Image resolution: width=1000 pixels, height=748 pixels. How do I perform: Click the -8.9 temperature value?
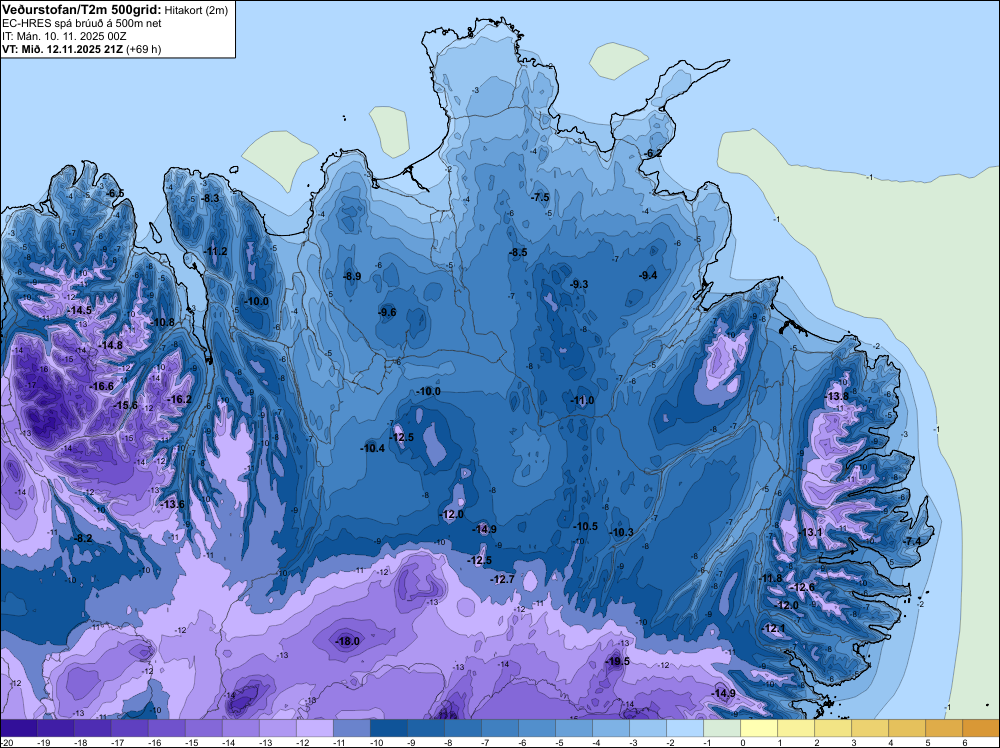[352, 277]
